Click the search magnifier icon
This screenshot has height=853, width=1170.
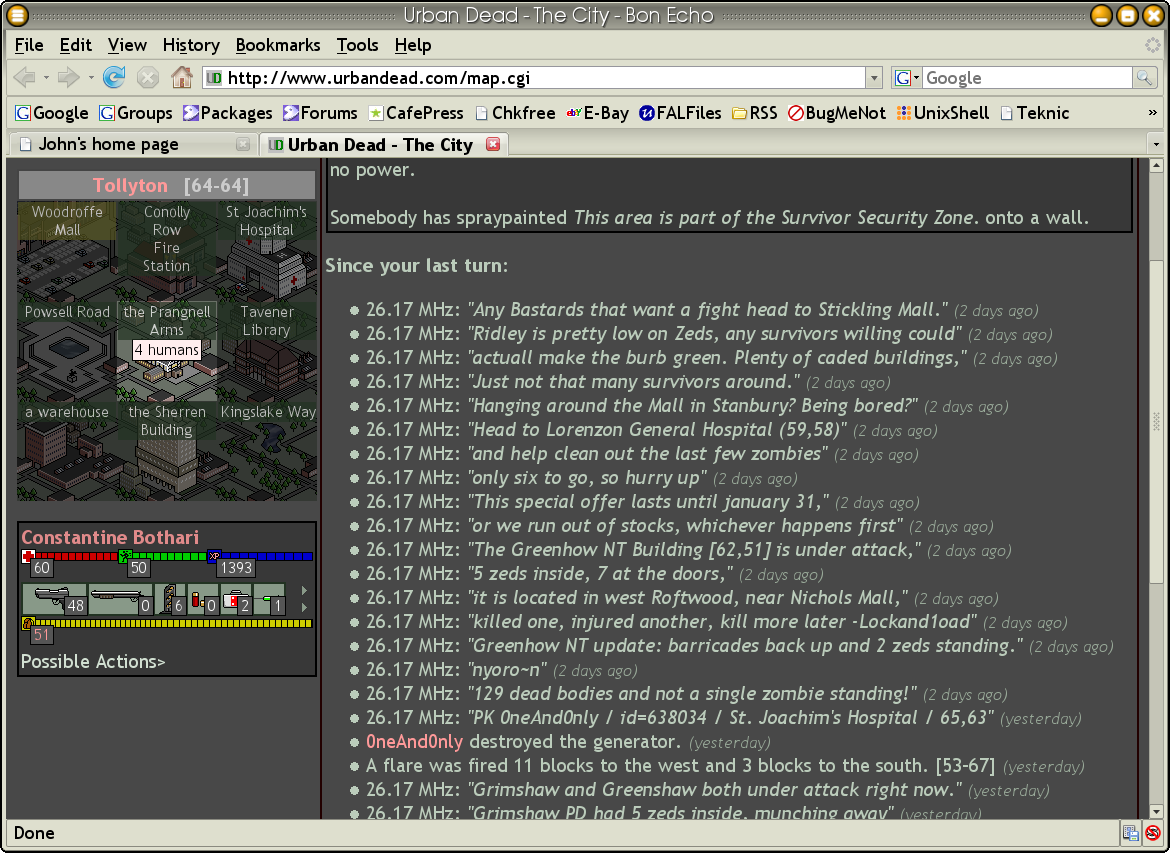tap(1144, 78)
